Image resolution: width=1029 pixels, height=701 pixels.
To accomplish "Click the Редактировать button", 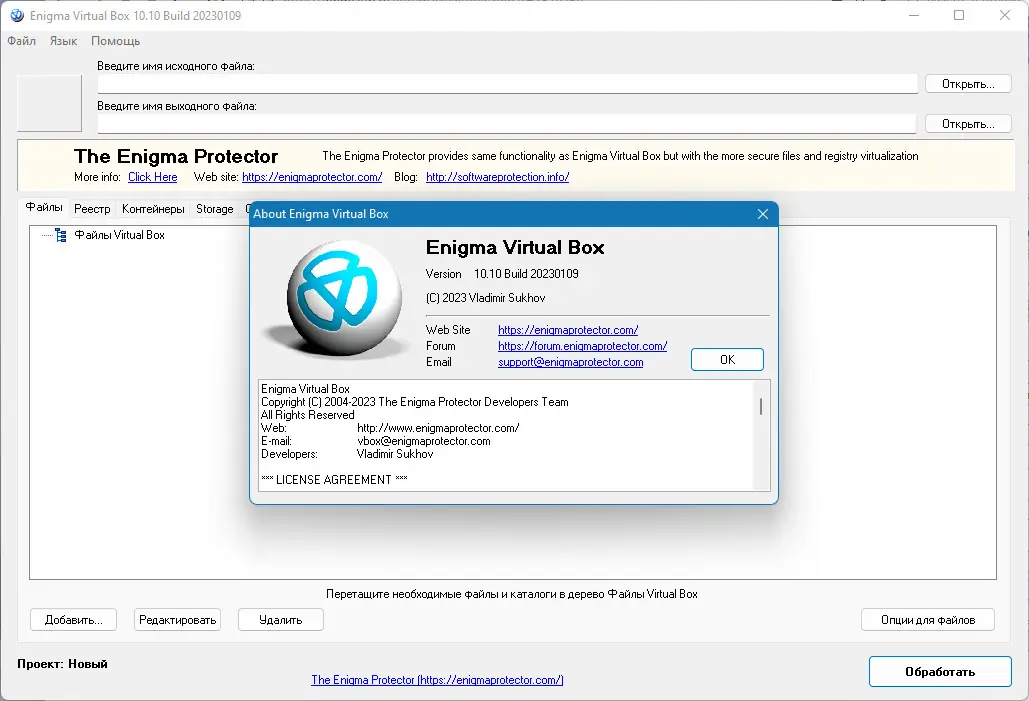I will (177, 620).
